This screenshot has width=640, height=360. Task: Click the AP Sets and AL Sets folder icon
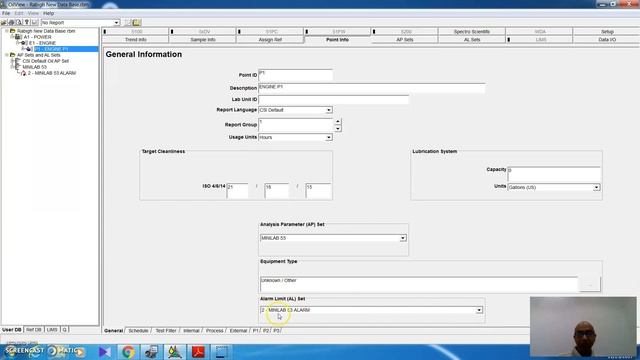click(x=12, y=55)
